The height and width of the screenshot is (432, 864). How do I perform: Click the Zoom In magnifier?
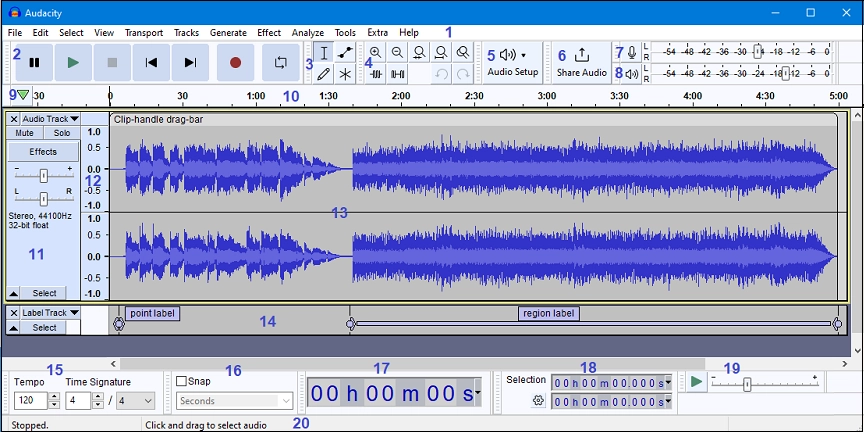375,53
